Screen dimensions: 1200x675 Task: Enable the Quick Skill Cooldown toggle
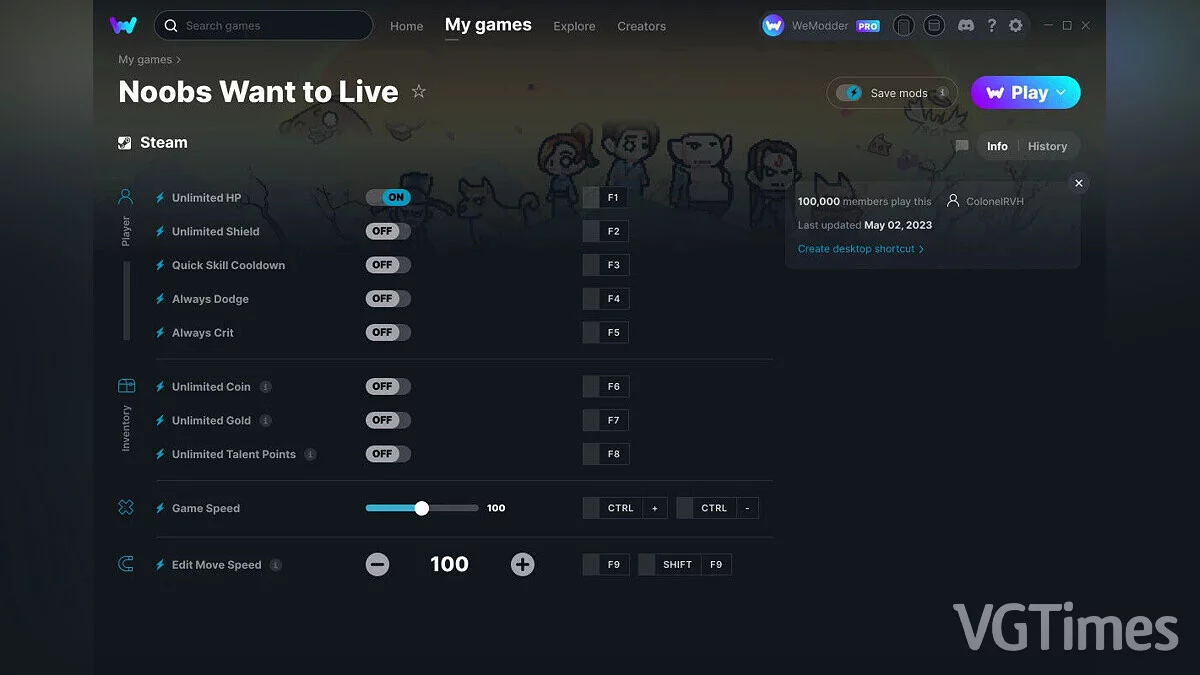(388, 265)
